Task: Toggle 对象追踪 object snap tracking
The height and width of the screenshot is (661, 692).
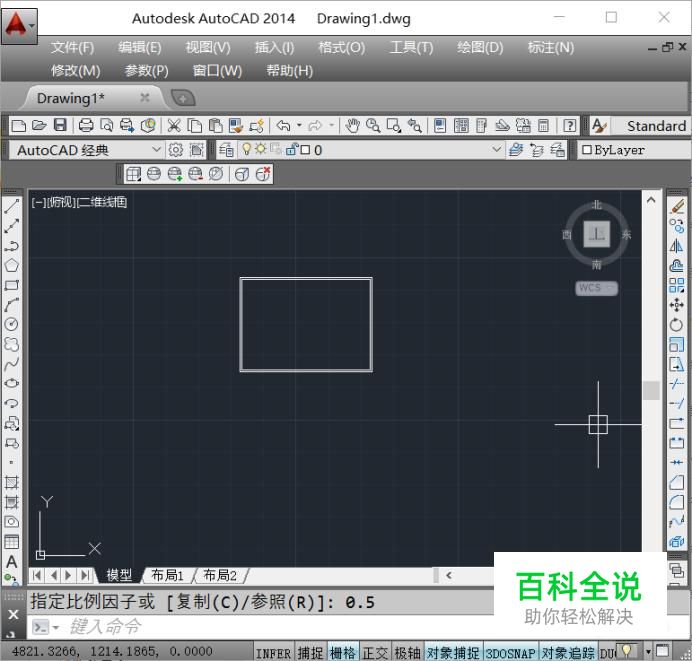Action: tap(568, 652)
